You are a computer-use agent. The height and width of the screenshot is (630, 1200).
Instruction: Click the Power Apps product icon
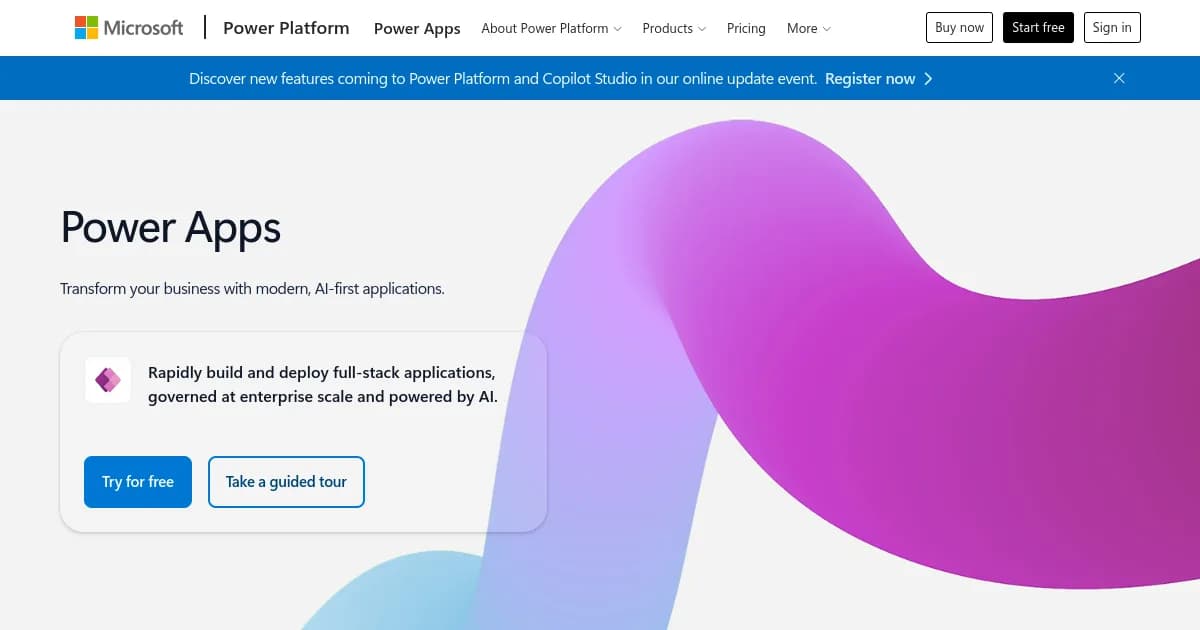(108, 380)
